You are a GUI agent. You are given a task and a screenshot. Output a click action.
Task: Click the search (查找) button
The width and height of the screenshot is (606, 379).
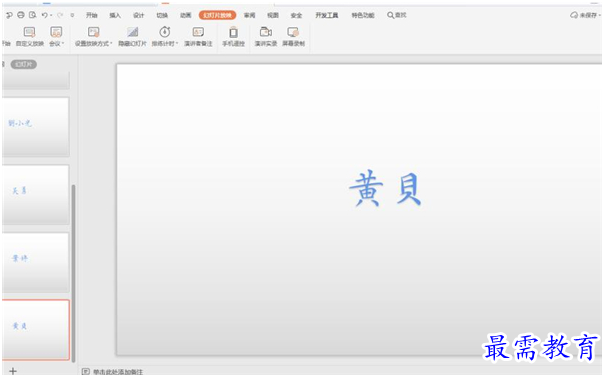pos(397,15)
